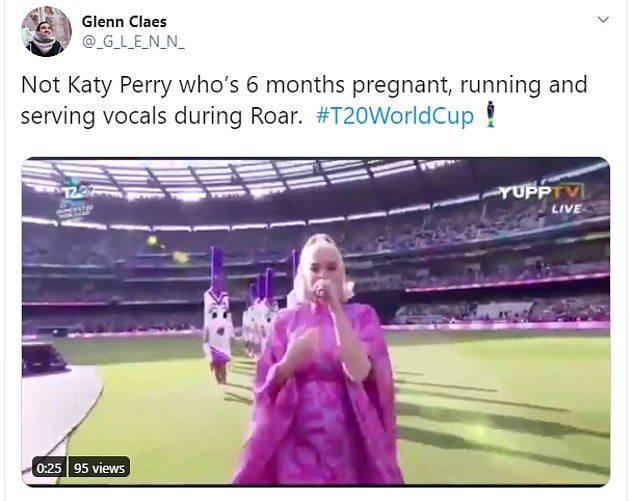The width and height of the screenshot is (634, 501).
Task: Click the 0:25 video duration badge
Action: point(48,468)
